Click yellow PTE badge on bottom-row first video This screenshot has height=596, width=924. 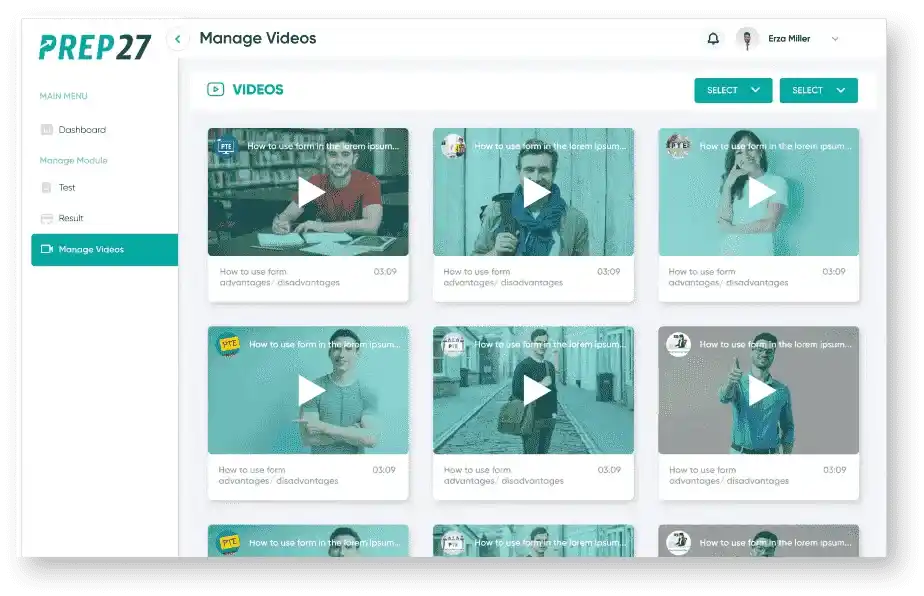click(x=229, y=542)
